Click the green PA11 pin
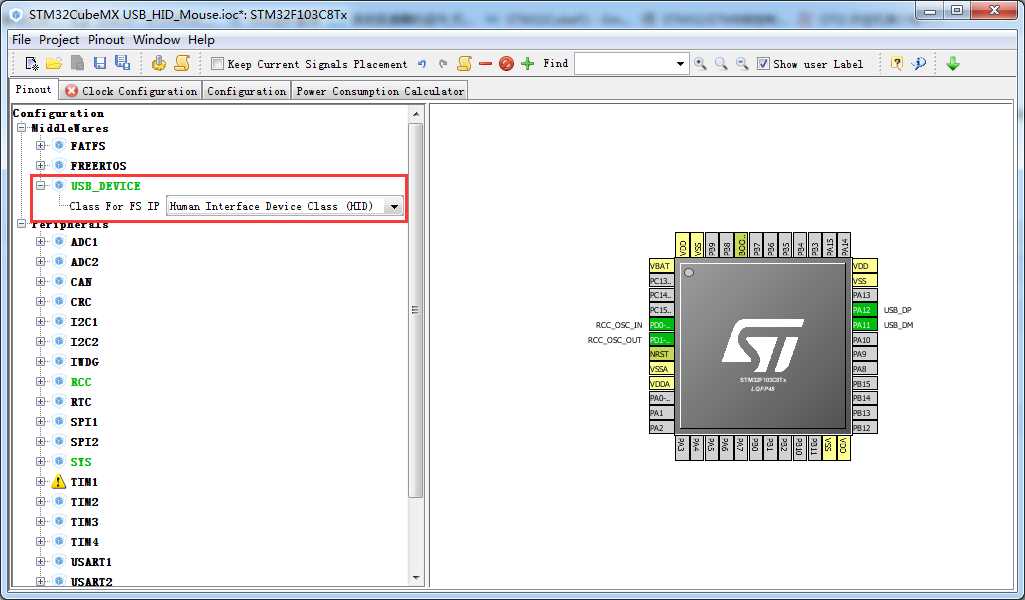The width and height of the screenshot is (1025, 600). [x=864, y=325]
